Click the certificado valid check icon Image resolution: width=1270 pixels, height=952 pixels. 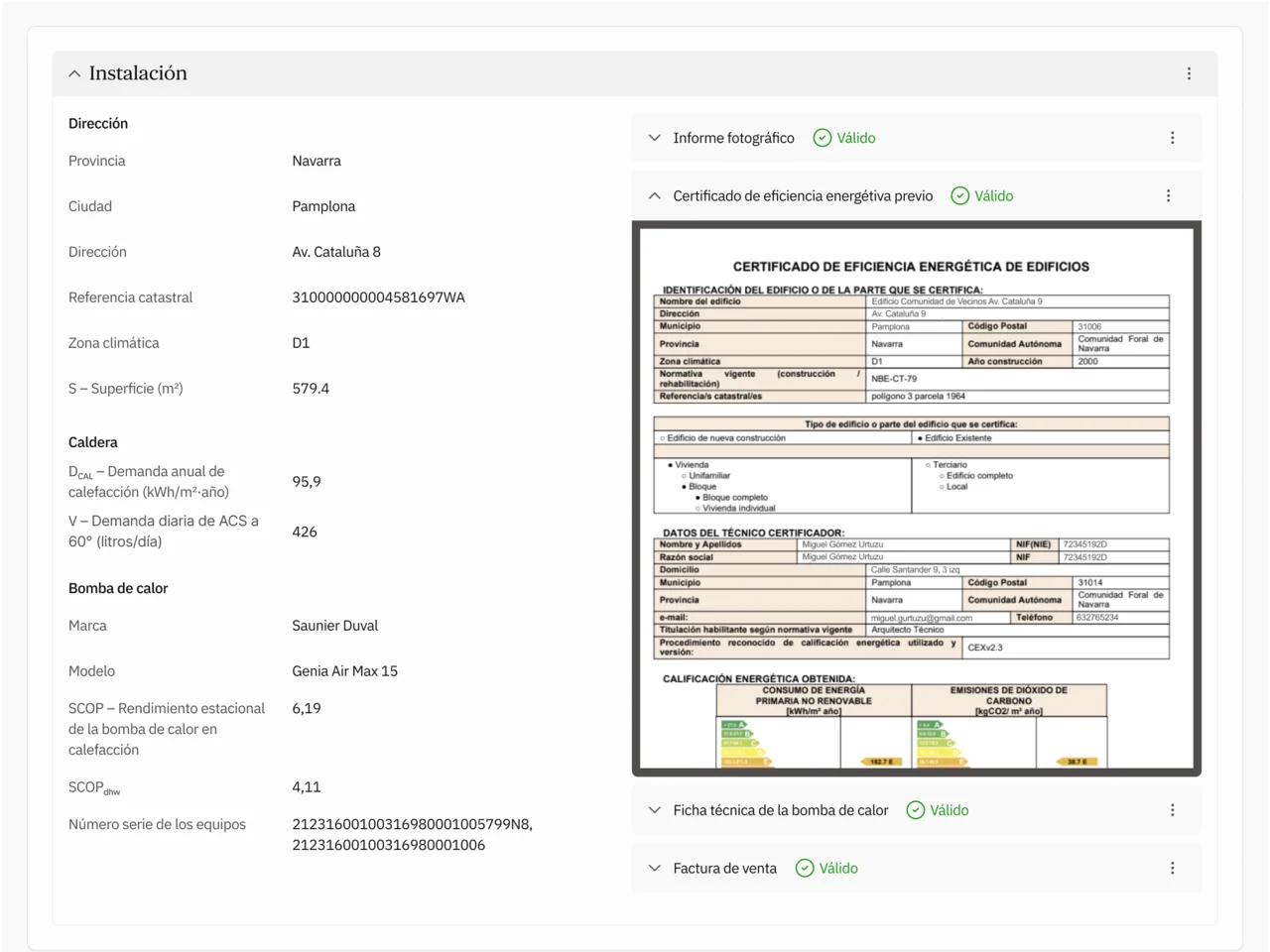(959, 195)
